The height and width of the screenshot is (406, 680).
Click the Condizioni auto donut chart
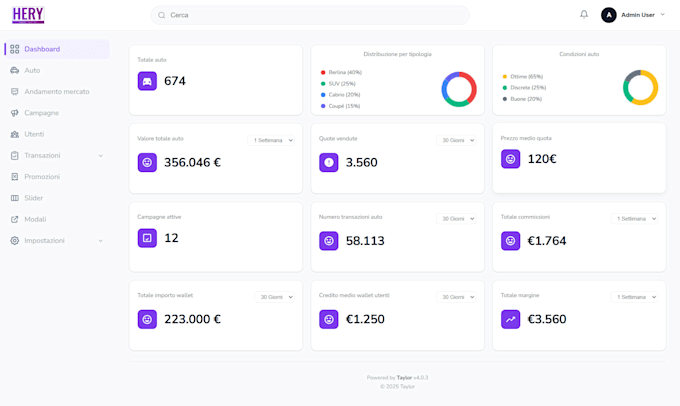point(641,88)
